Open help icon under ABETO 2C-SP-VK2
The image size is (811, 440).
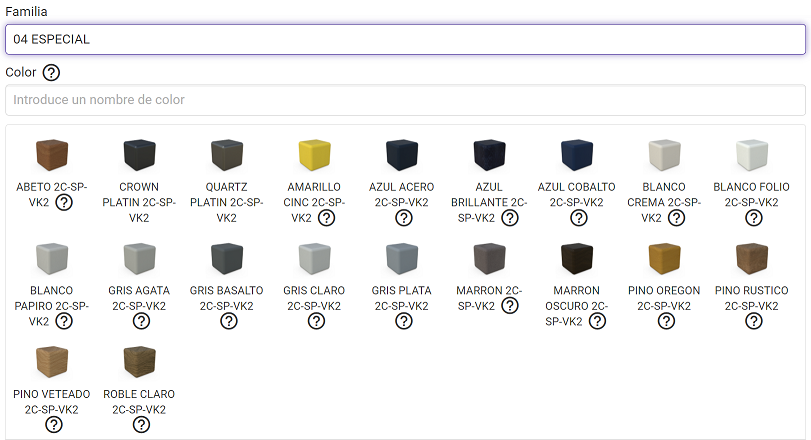point(63,203)
